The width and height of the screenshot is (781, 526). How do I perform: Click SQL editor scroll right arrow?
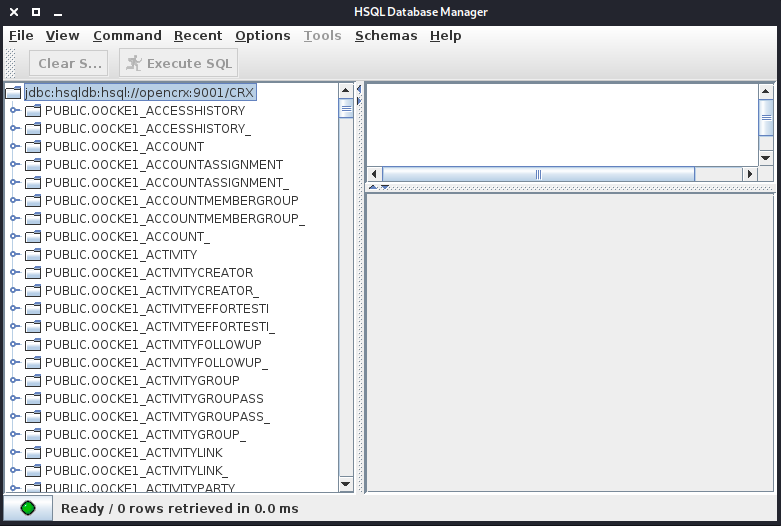point(750,174)
